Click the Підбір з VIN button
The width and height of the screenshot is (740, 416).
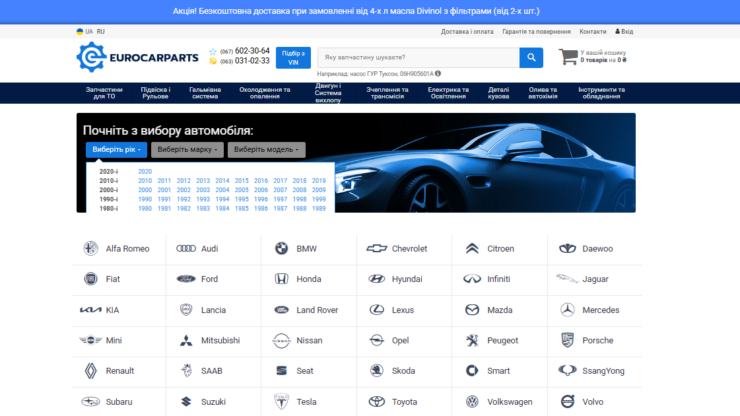(x=293, y=58)
